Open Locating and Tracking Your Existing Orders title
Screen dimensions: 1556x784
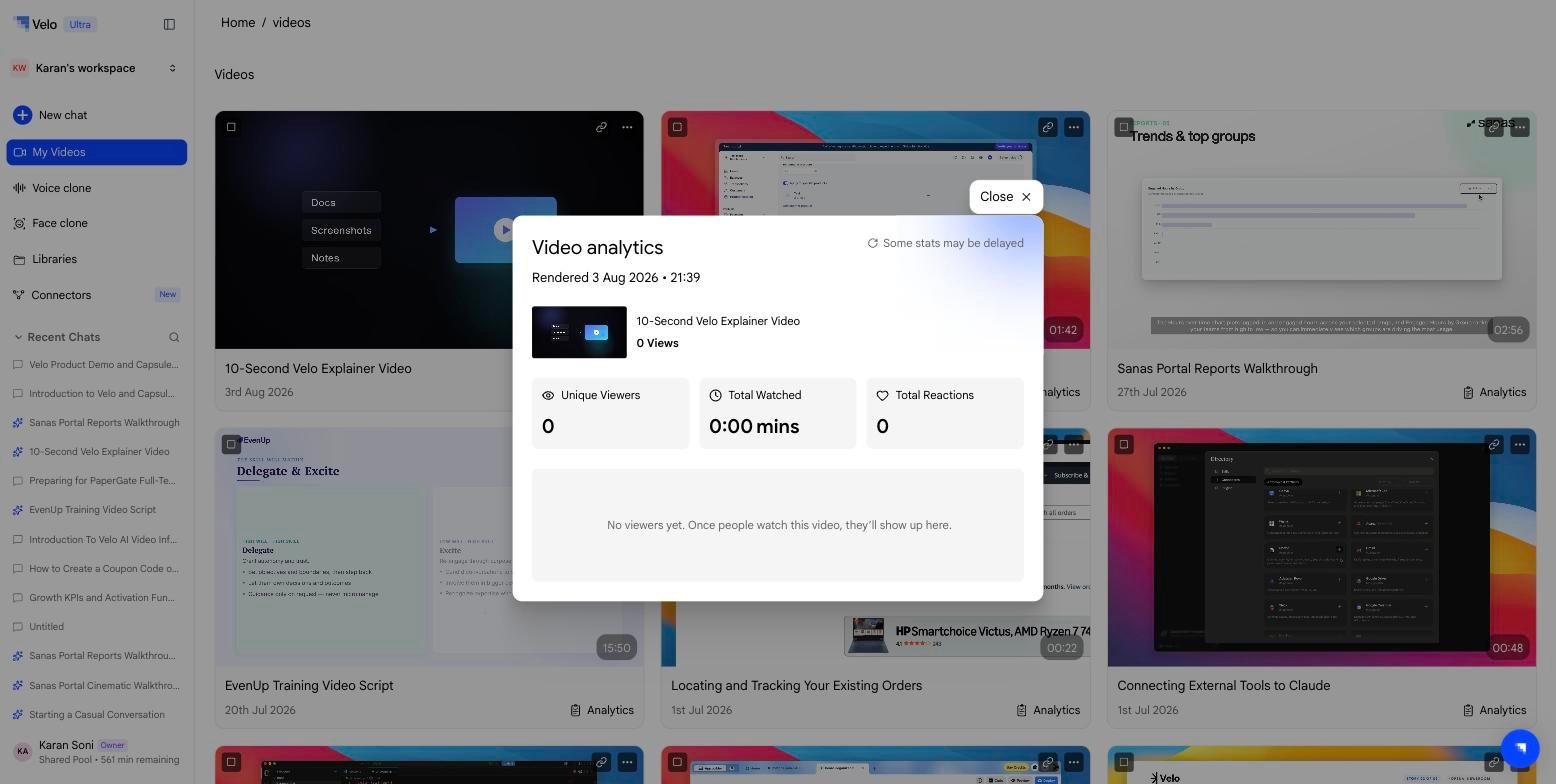point(796,686)
